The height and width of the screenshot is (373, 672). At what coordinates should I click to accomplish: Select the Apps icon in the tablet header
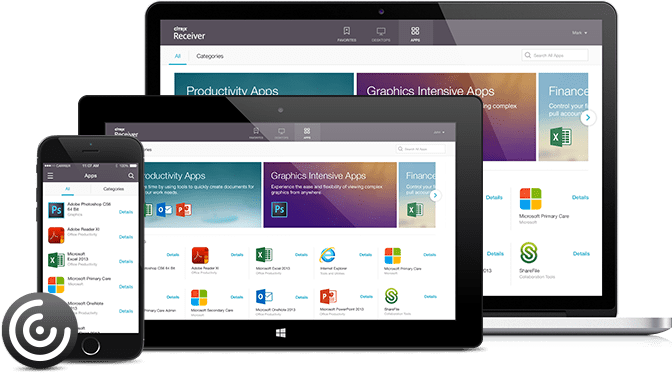(307, 132)
